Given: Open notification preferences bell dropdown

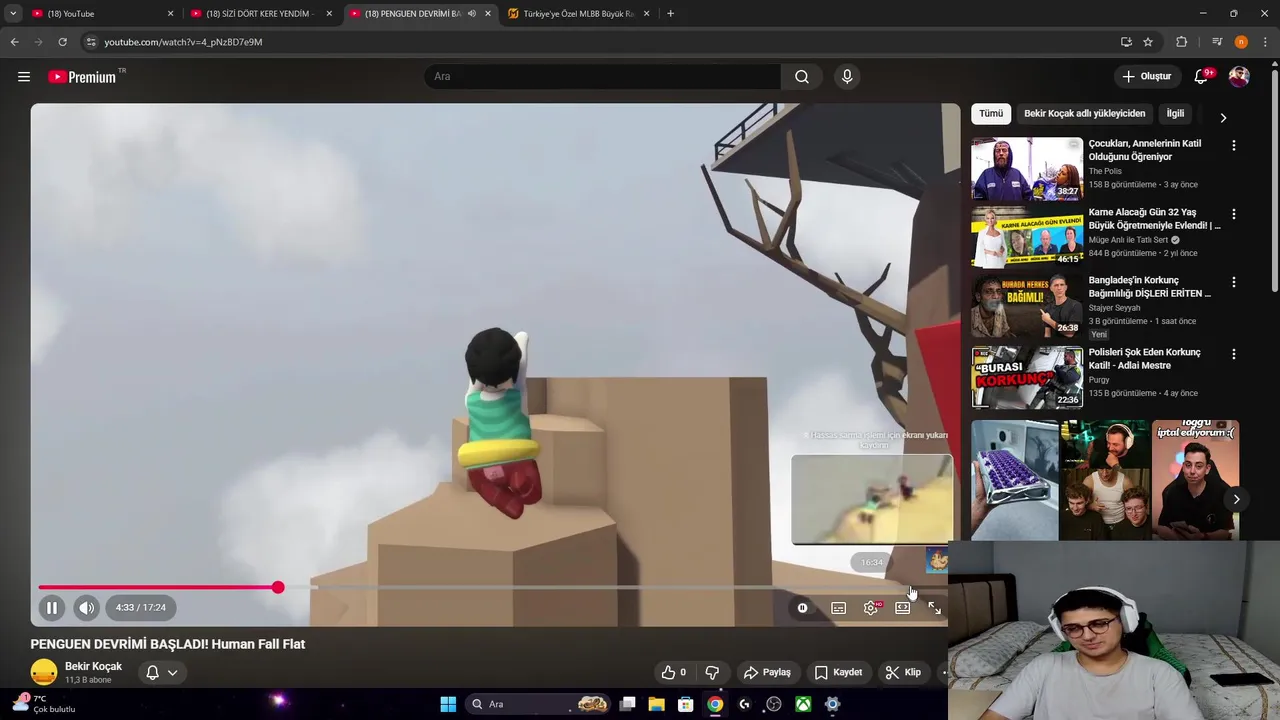Looking at the screenshot, I should coord(162,673).
